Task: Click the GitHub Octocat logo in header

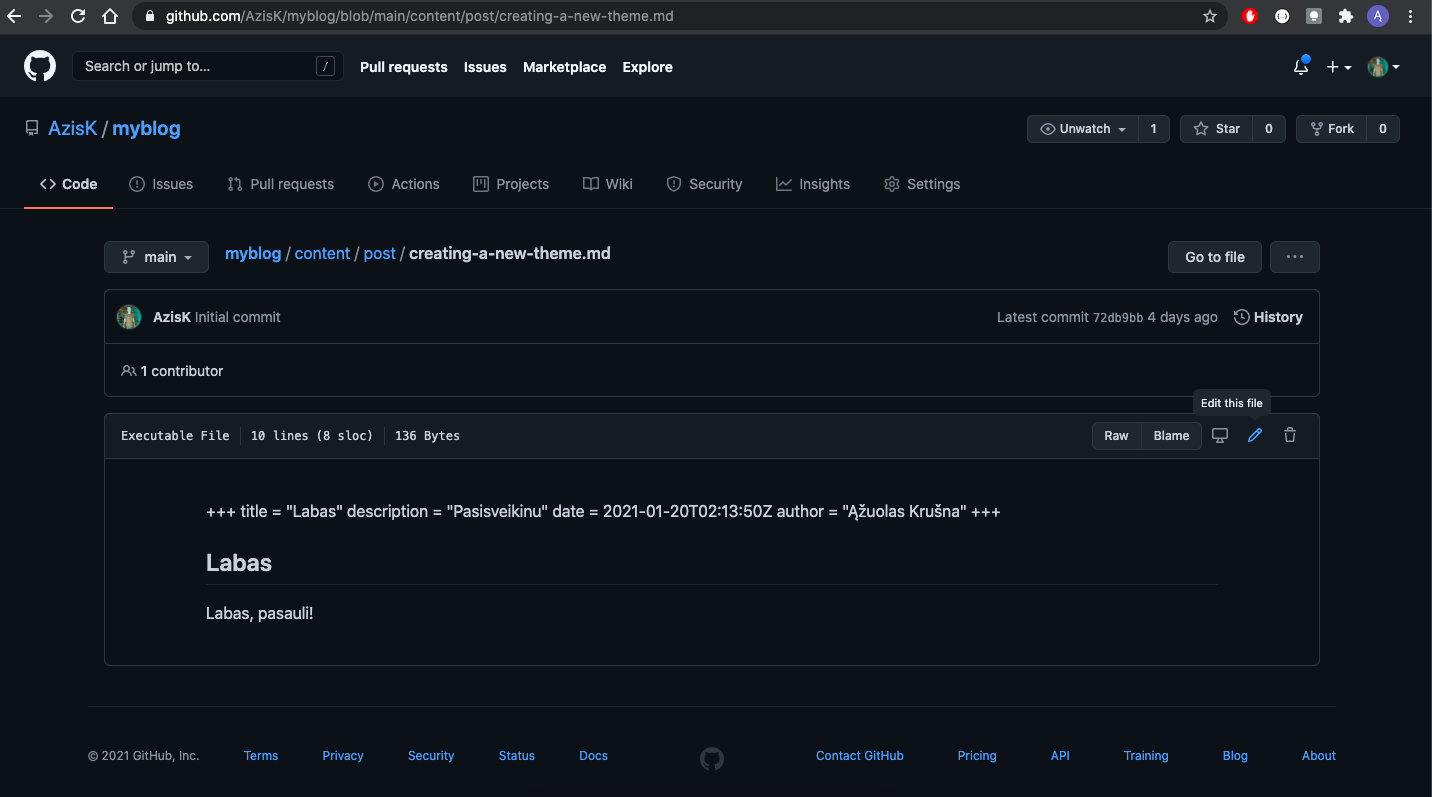Action: (40, 67)
